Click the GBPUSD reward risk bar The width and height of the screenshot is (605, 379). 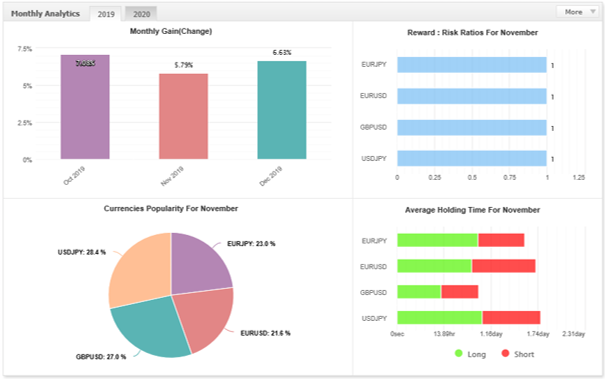coord(472,127)
